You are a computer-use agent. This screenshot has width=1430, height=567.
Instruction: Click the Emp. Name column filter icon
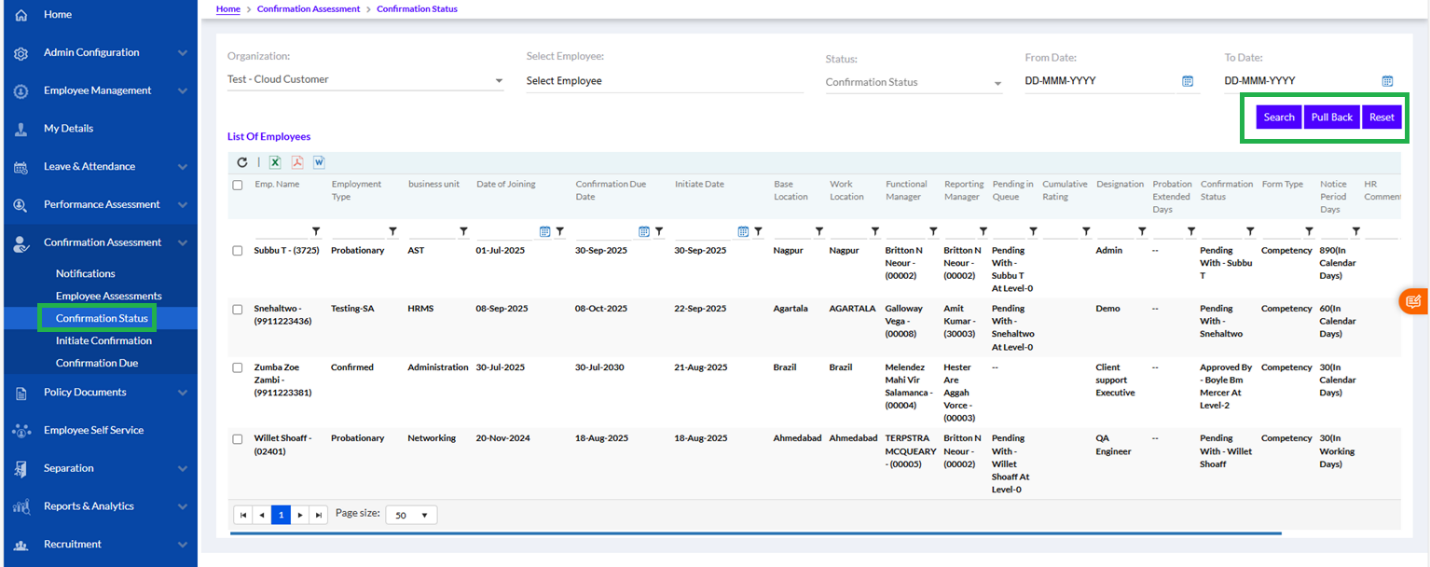point(316,231)
